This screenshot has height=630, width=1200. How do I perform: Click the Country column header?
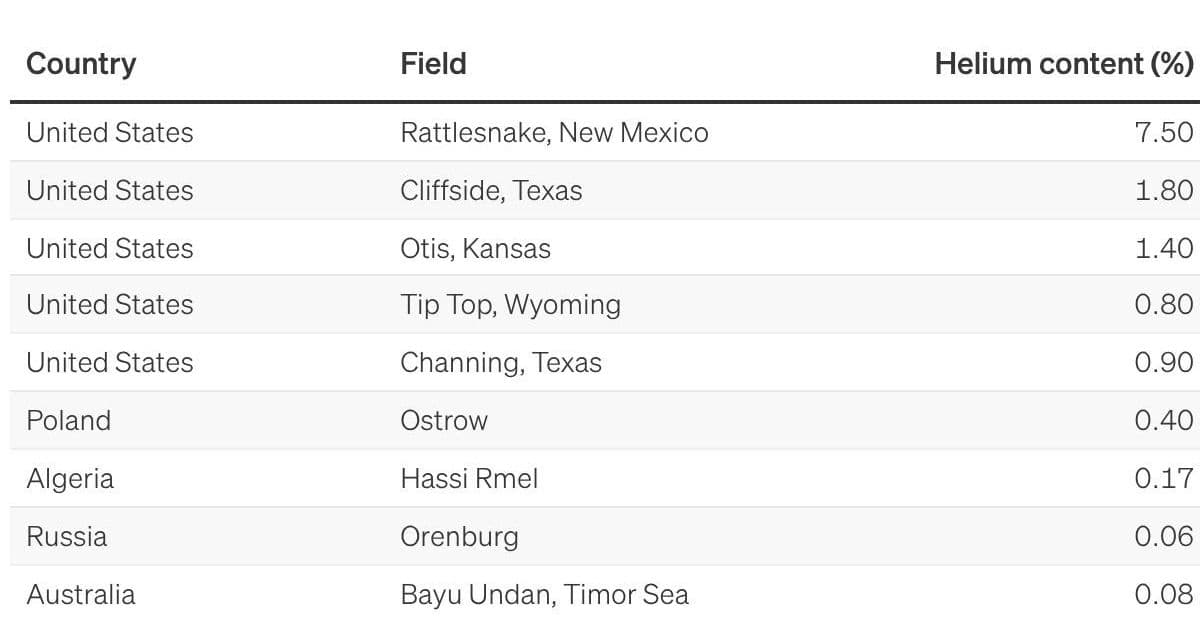pos(81,64)
